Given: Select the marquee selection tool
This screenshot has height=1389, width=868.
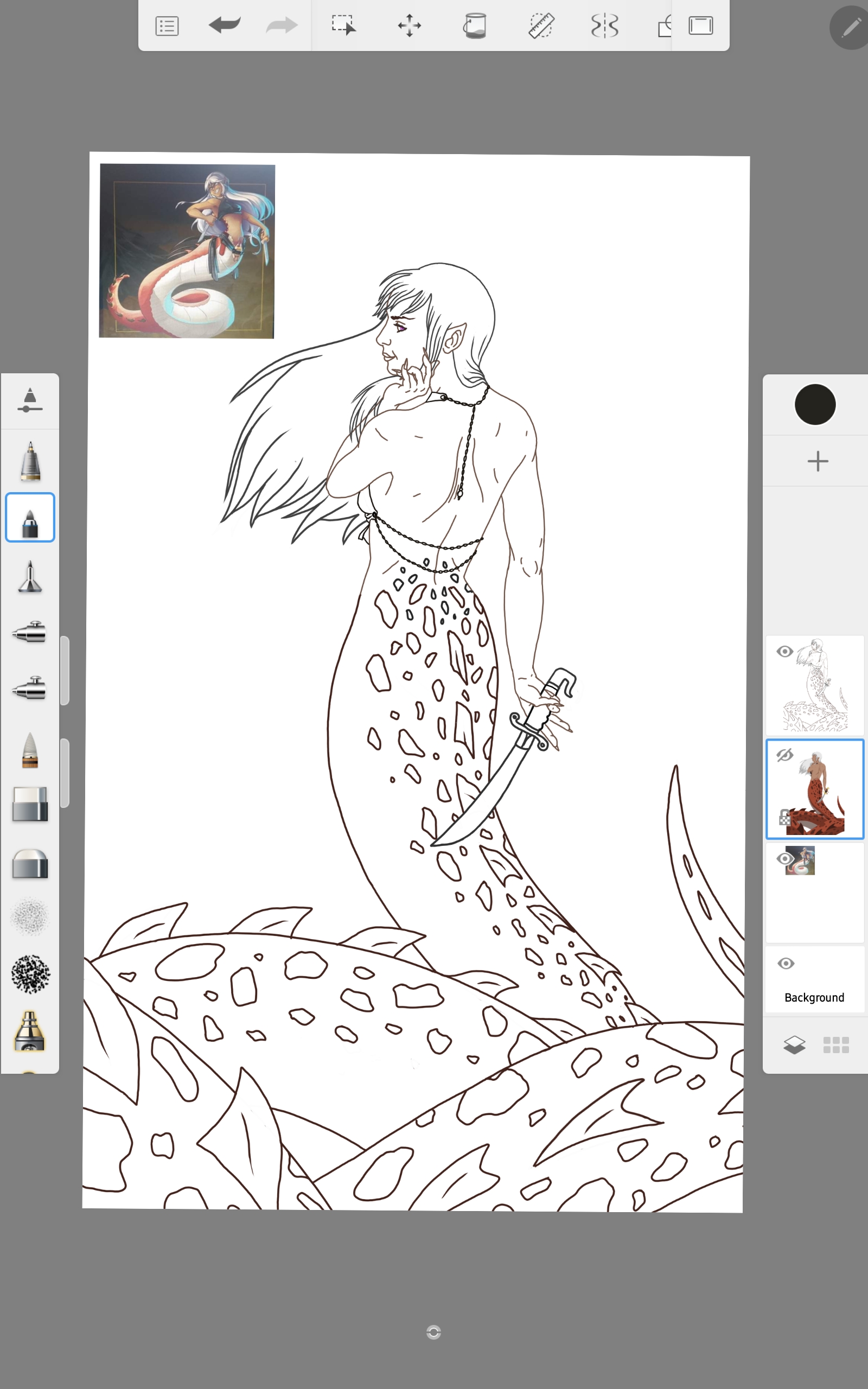Looking at the screenshot, I should [344, 26].
